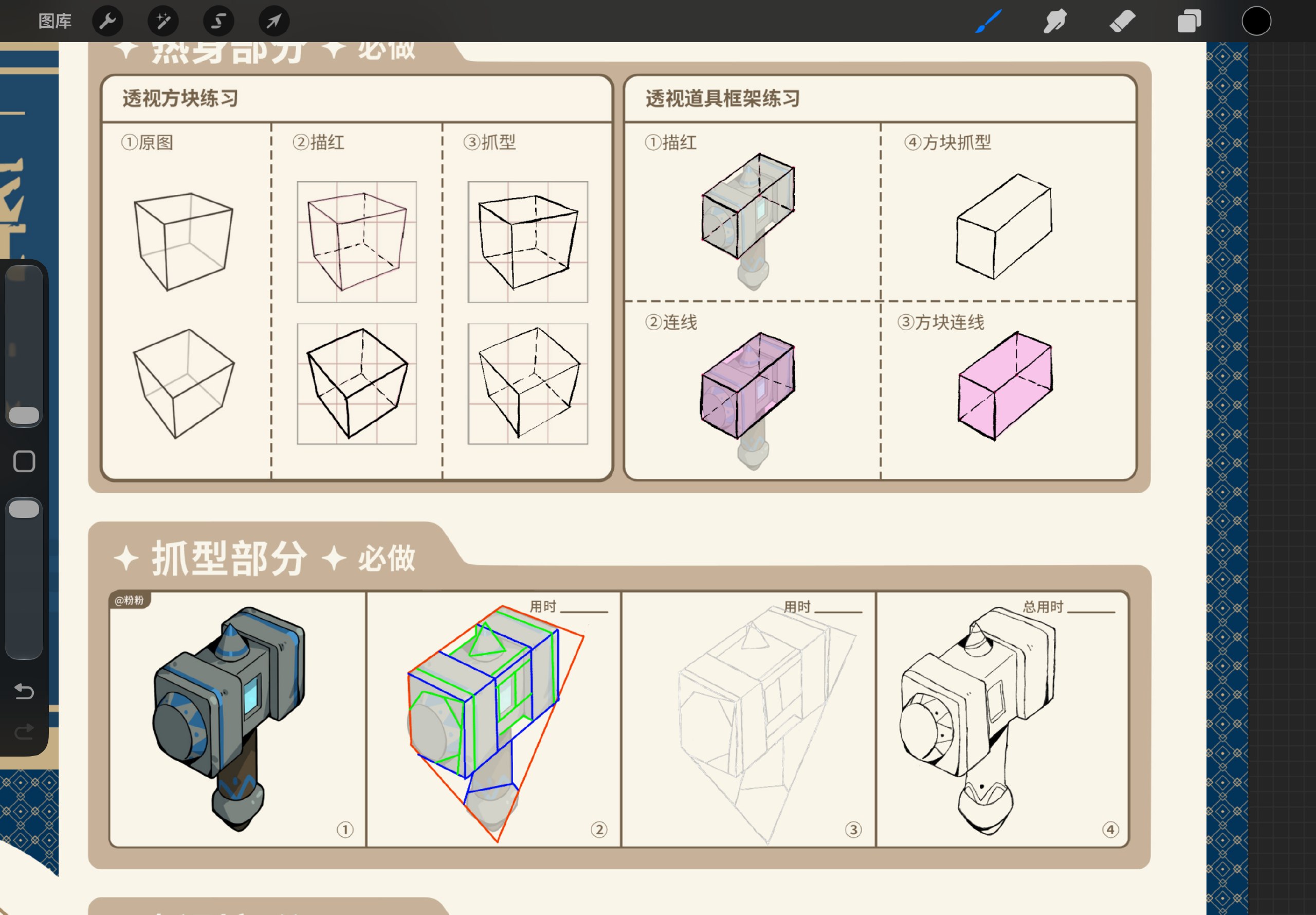Click the 总用时 label
Screen dimensions: 1316x915
(1043, 606)
